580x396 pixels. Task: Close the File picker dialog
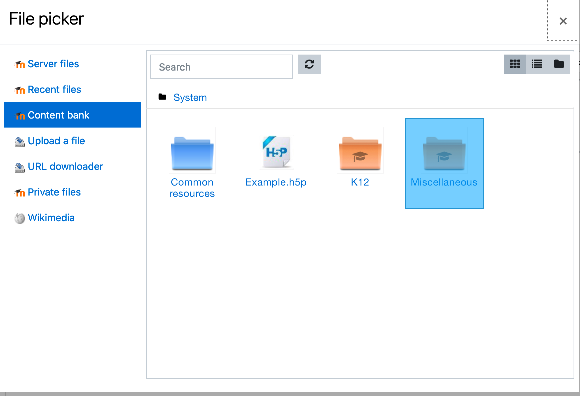coord(563,21)
